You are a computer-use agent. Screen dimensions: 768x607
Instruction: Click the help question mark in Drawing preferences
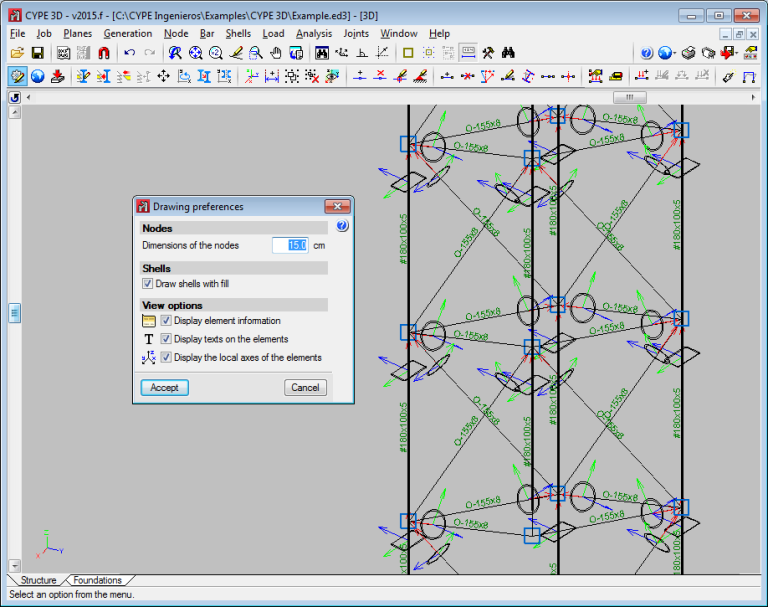(x=342, y=226)
